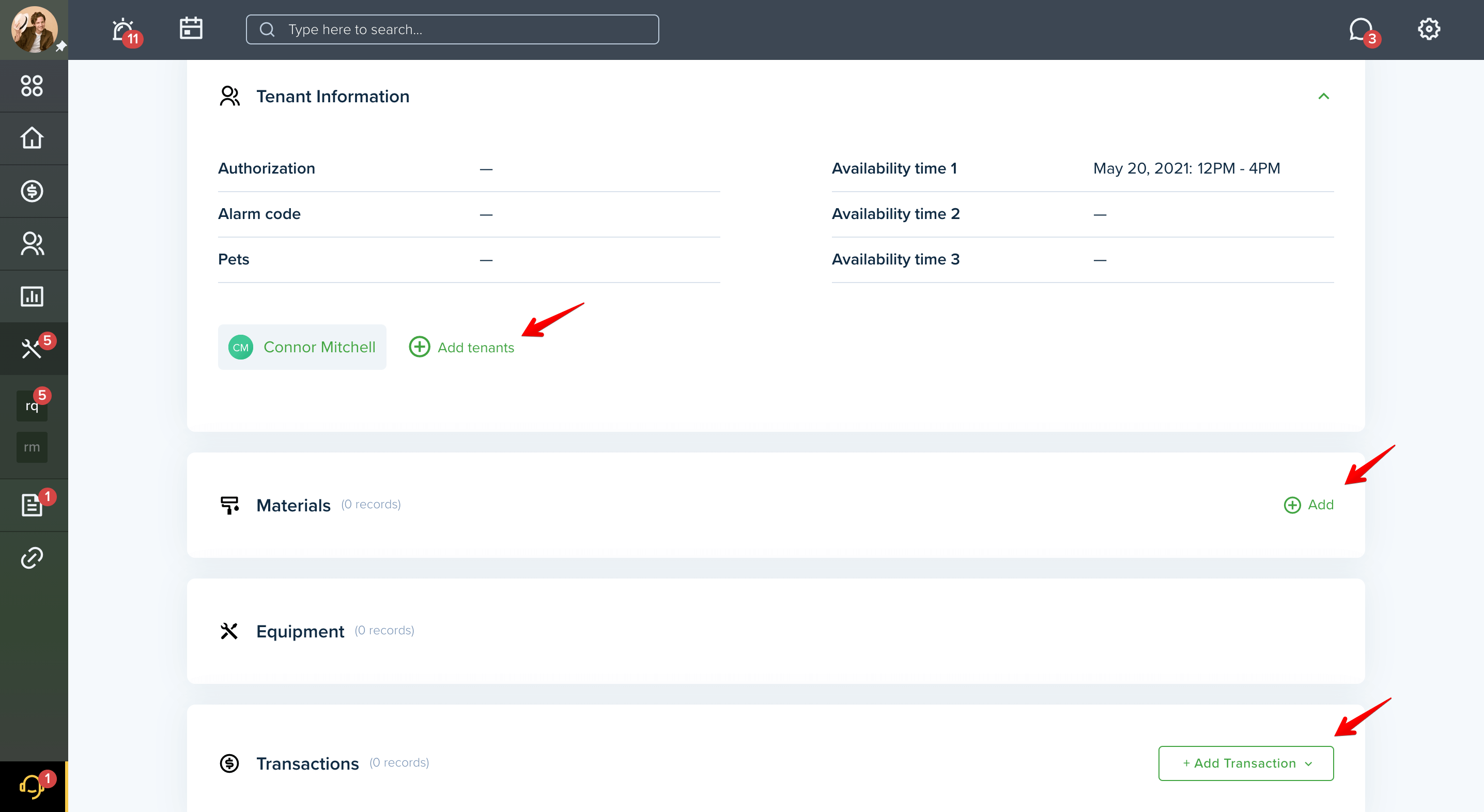Viewport: 1484px width, 812px height.
Task: Open the maintenance tools icon in sidebar
Action: tap(32, 349)
